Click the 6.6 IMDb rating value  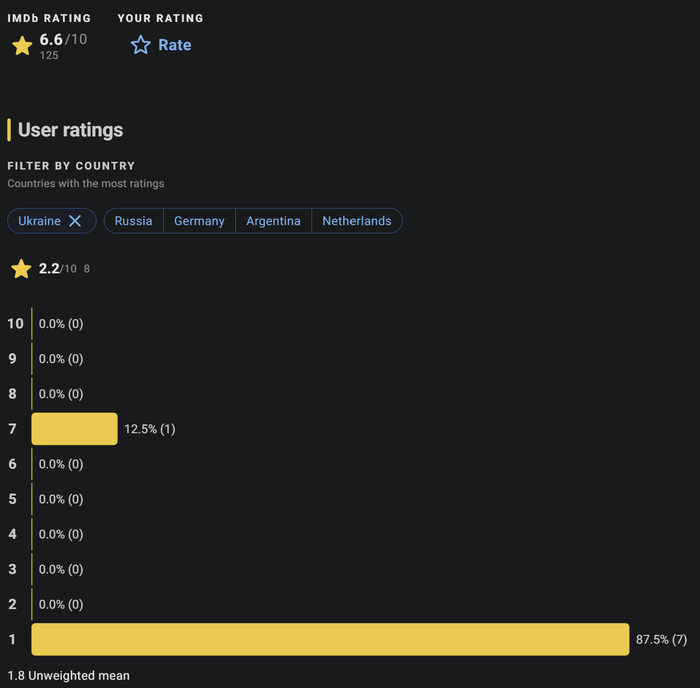pos(51,40)
